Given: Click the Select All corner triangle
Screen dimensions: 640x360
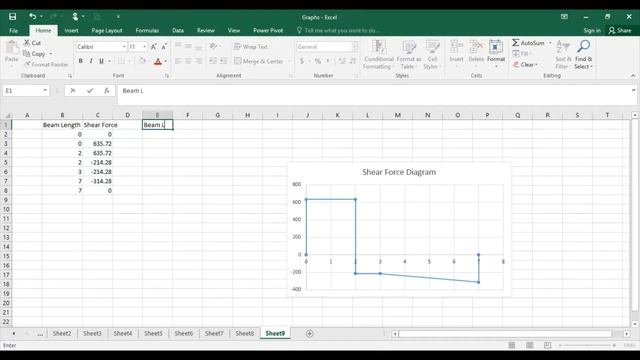Looking at the screenshot, I should (7, 116).
